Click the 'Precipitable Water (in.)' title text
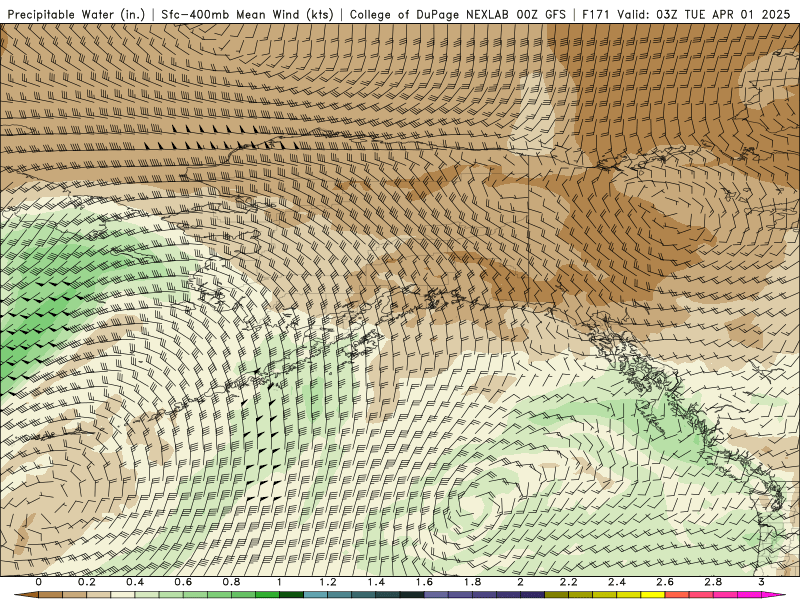The width and height of the screenshot is (800, 600). point(76,14)
